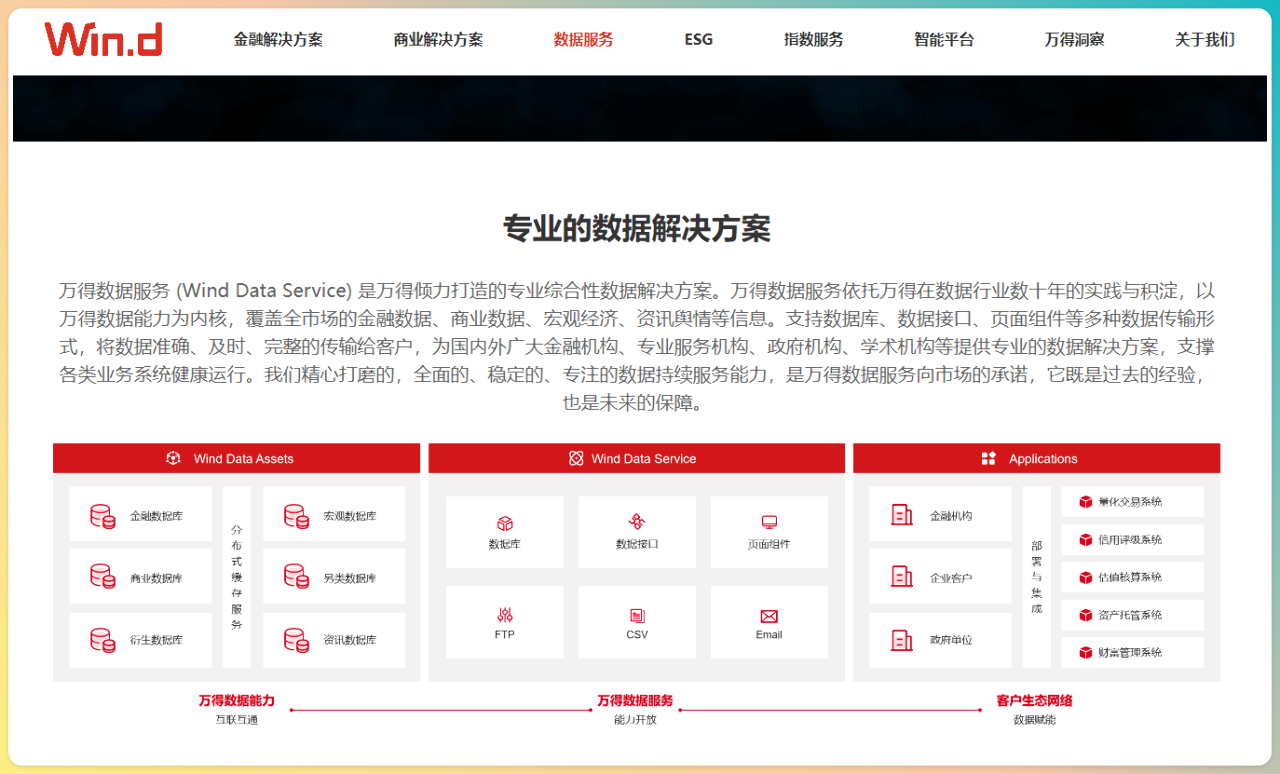Click the 财富管理系统 cube icon
1280x774 pixels.
point(1086,653)
